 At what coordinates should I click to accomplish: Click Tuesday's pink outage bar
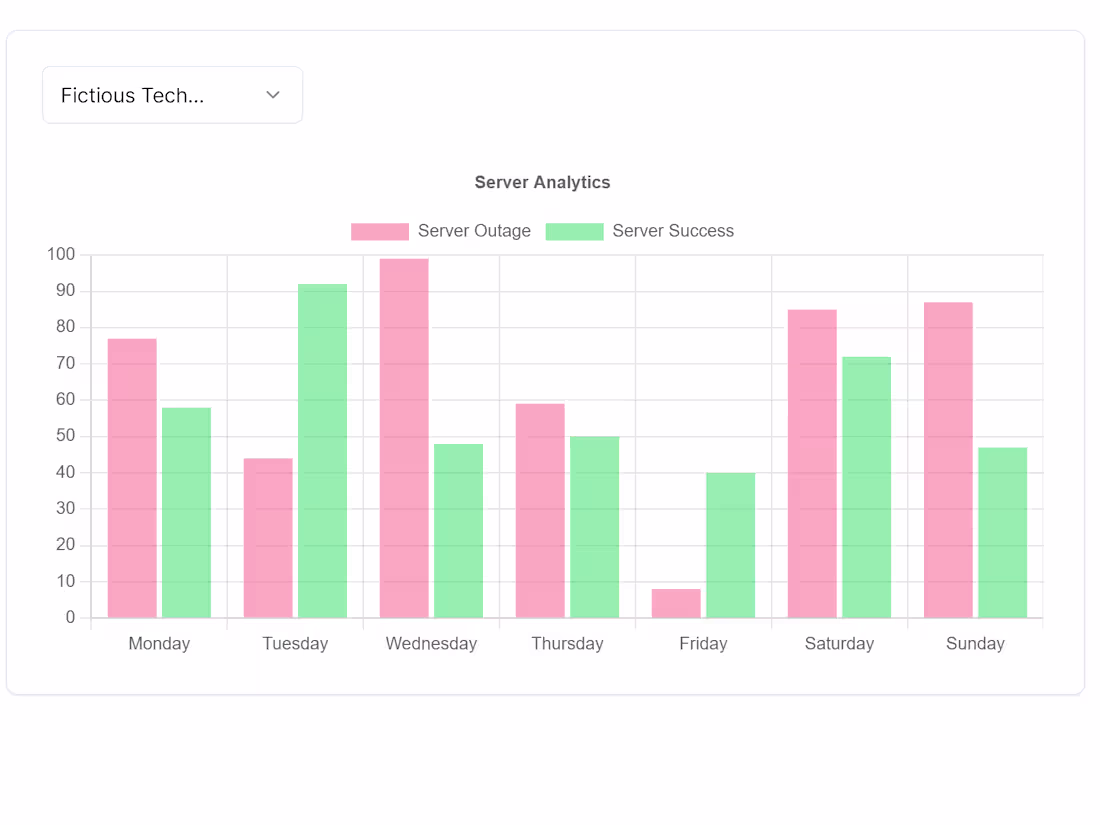268,538
